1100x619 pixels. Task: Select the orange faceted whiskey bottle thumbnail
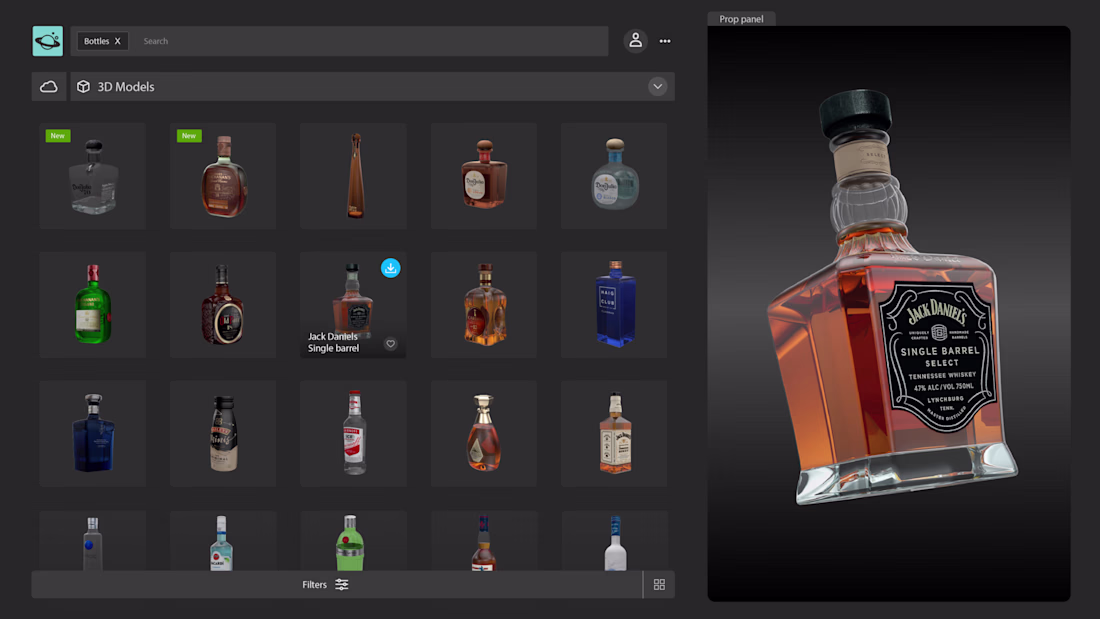click(x=484, y=305)
